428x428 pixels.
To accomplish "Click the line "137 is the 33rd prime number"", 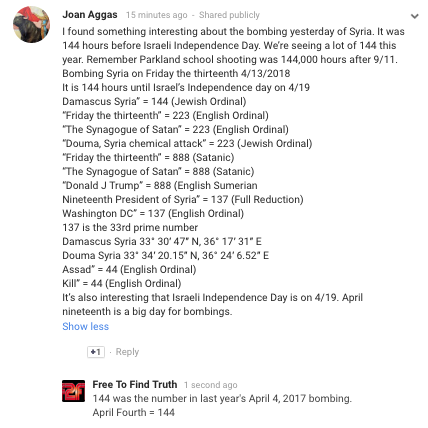I will (130, 227).
